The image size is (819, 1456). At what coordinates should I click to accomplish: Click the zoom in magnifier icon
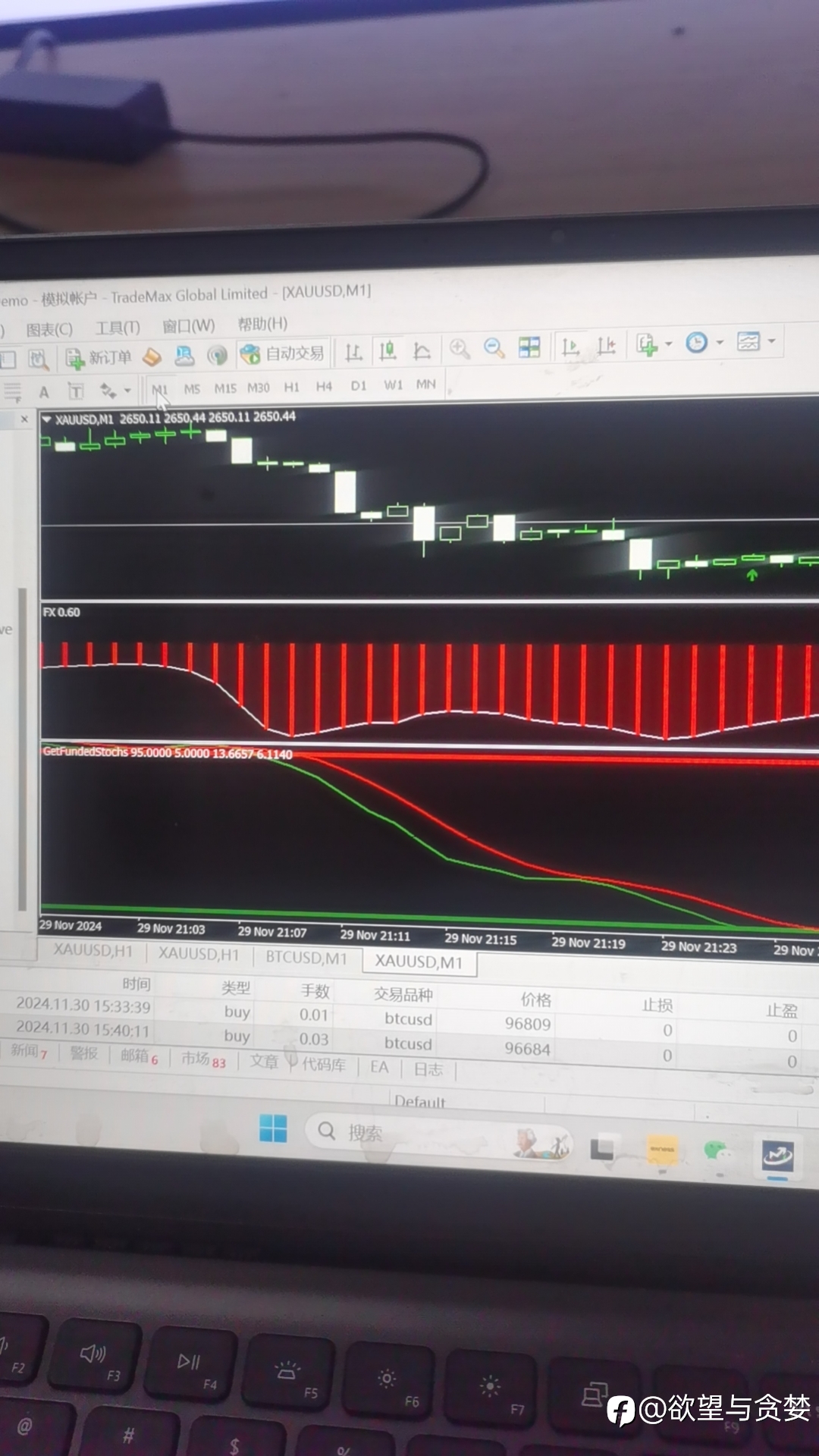[x=460, y=348]
